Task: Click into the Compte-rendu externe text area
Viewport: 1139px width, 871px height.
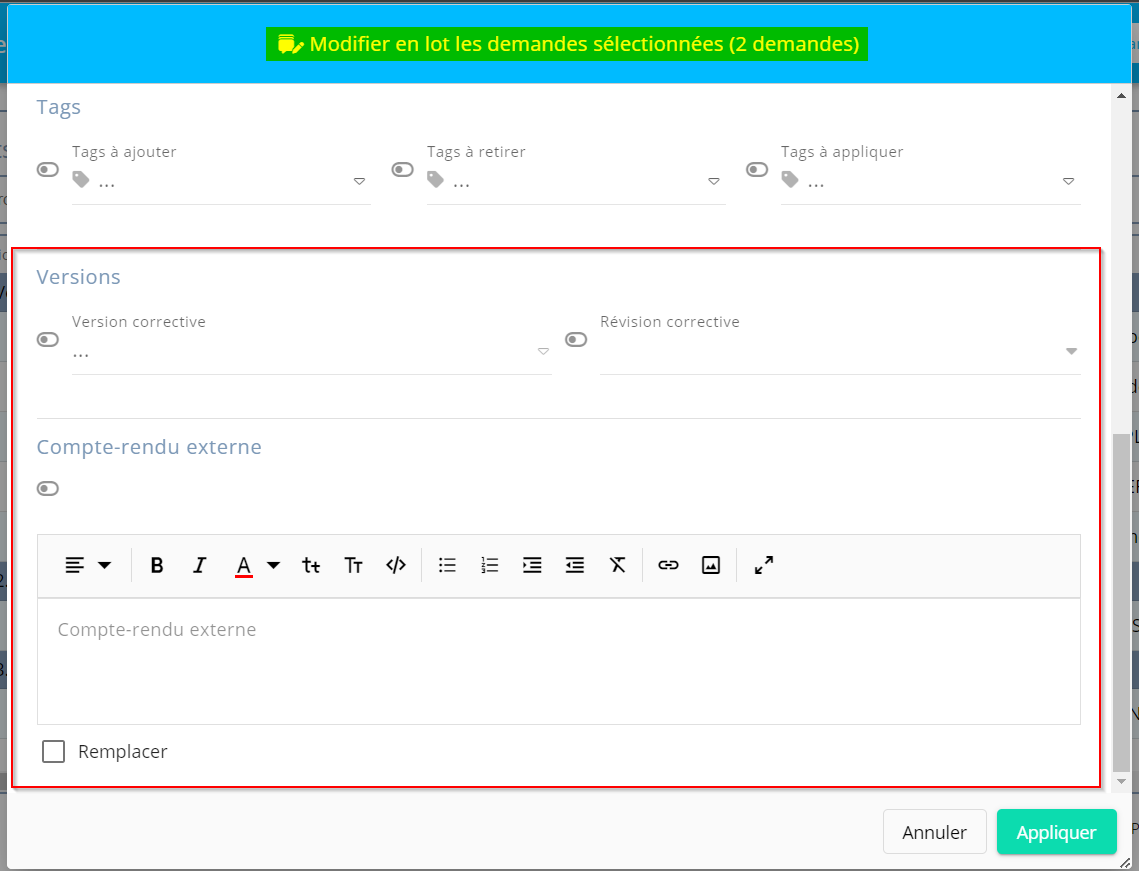Action: (559, 661)
